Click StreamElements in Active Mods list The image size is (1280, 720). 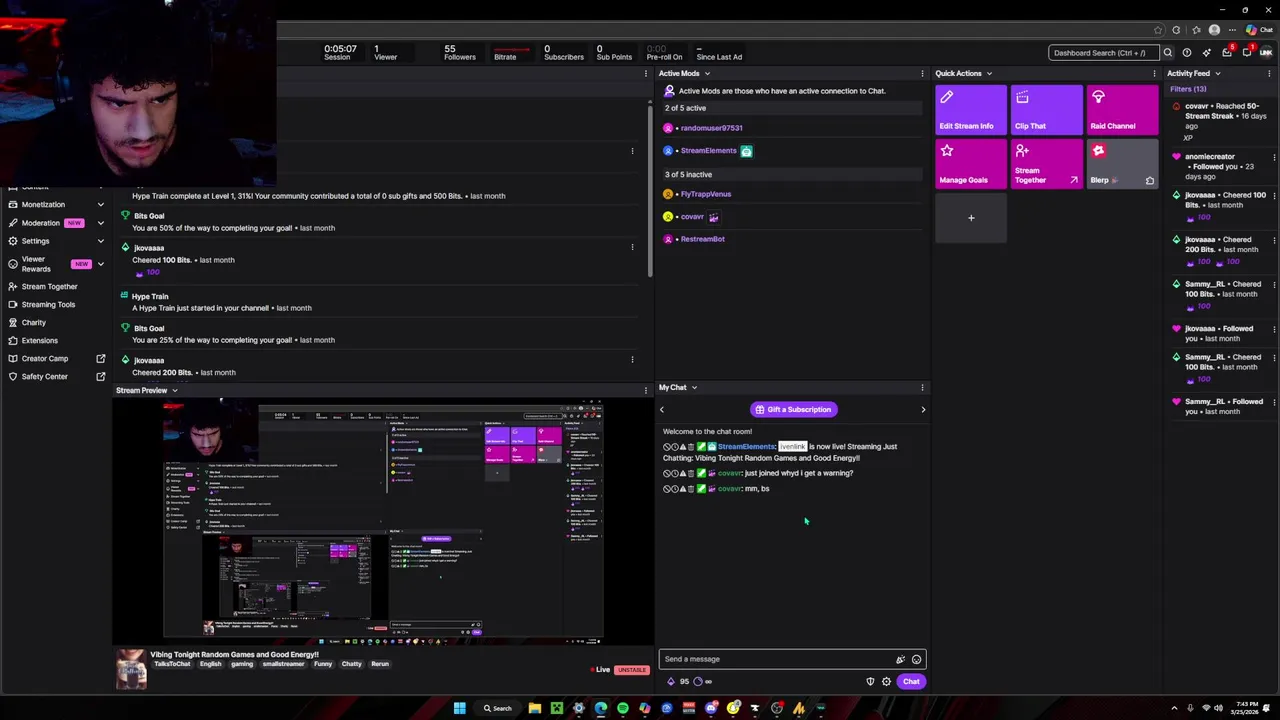[708, 151]
